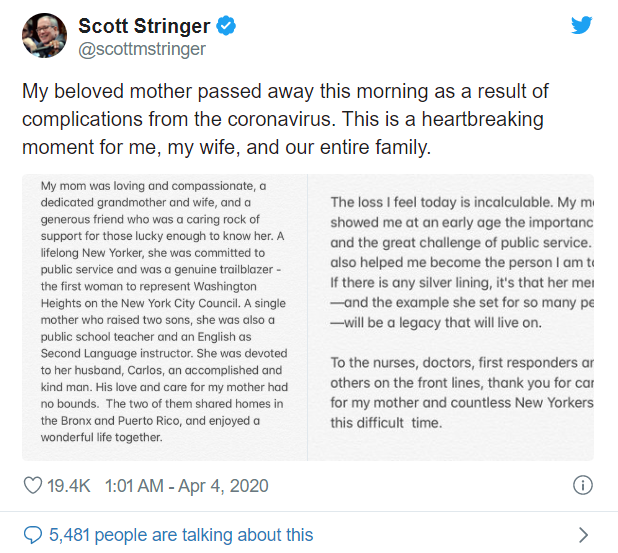Click the 19.4K likes count
618x553 pixels.
point(70,486)
